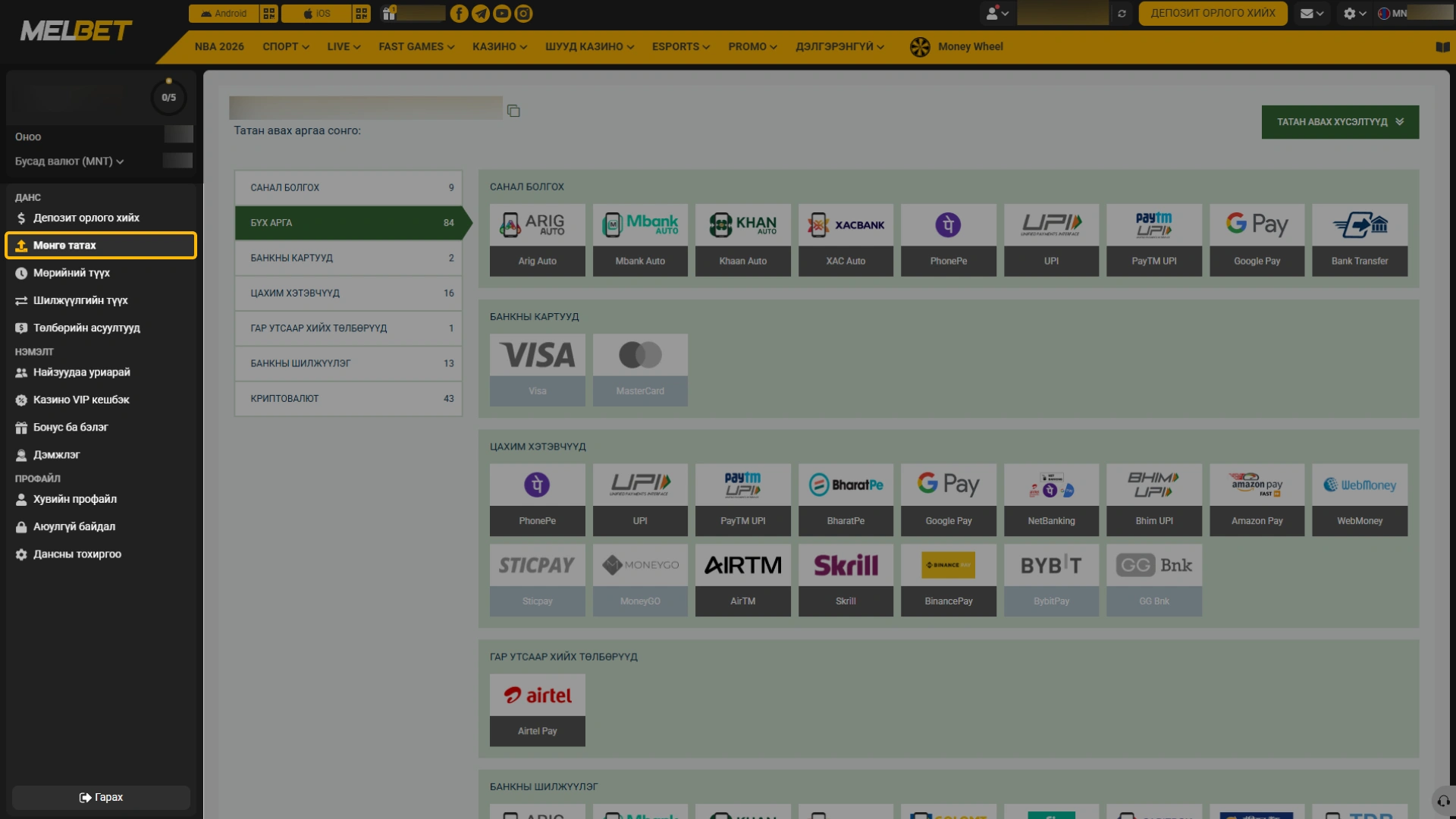Show the Android app QR code

[268, 14]
